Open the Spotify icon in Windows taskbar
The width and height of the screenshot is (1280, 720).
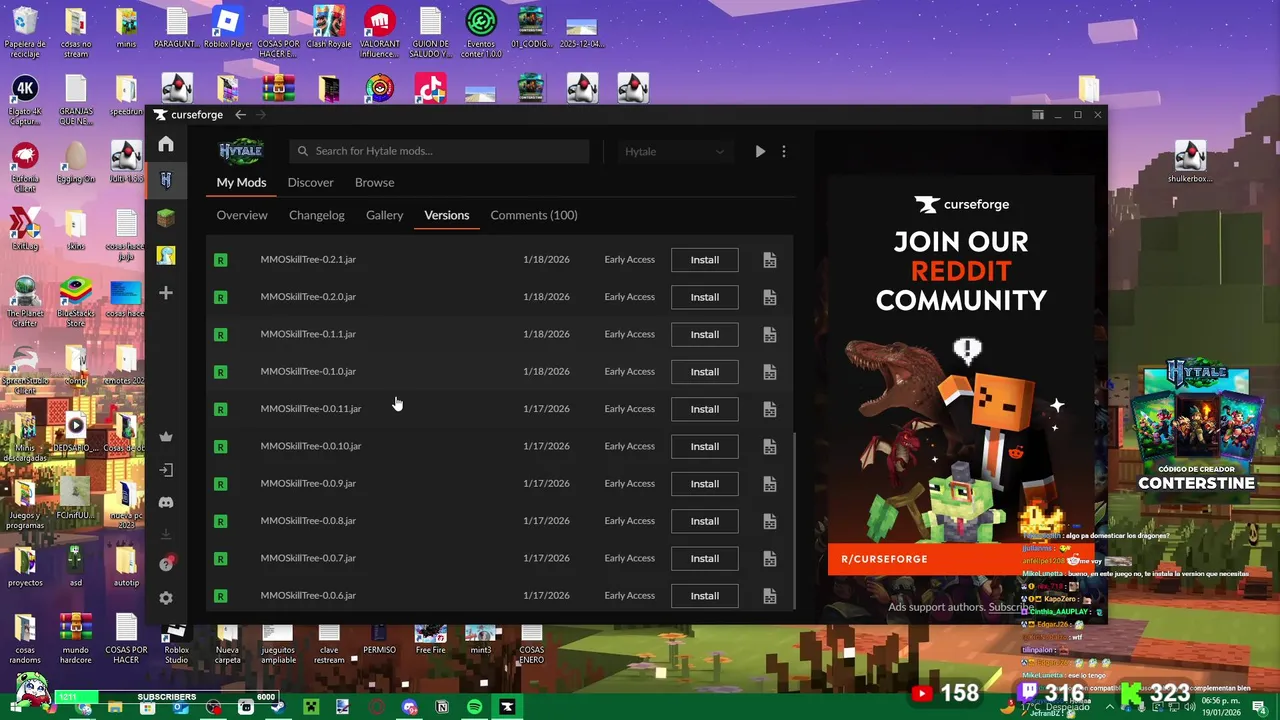coord(474,707)
